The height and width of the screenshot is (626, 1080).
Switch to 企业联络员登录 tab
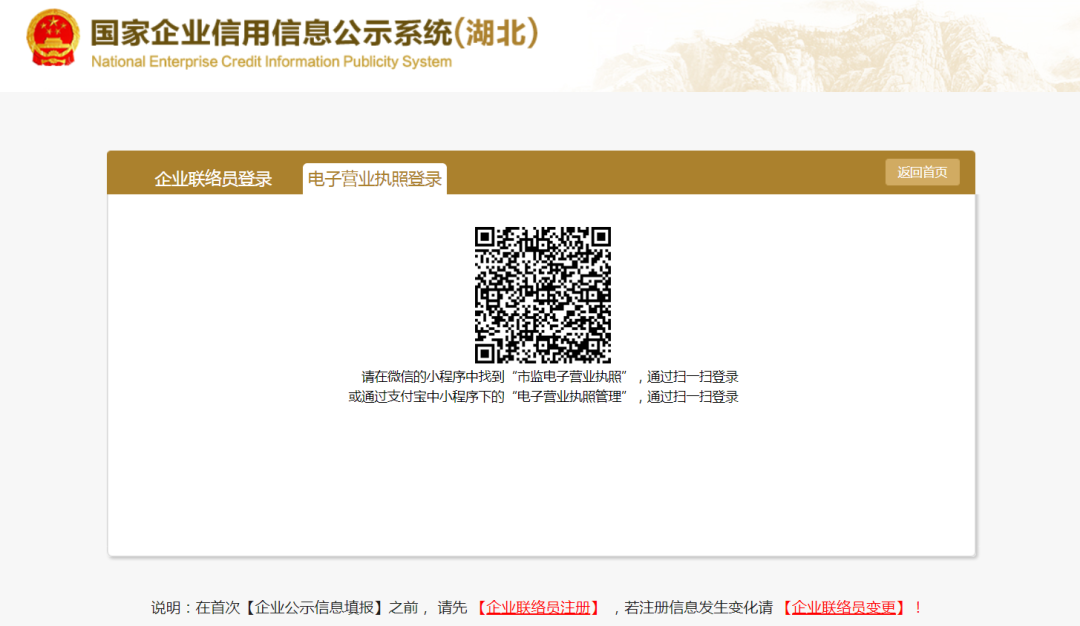tap(213, 179)
